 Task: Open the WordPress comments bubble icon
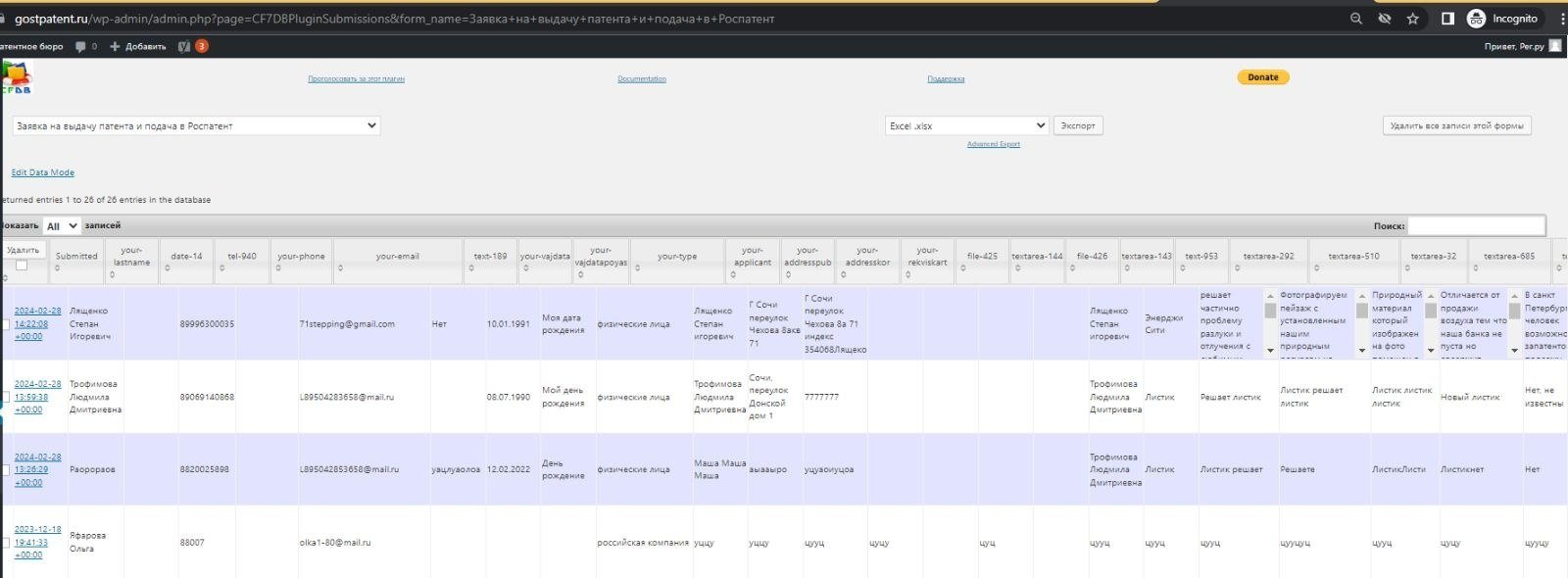(81, 46)
